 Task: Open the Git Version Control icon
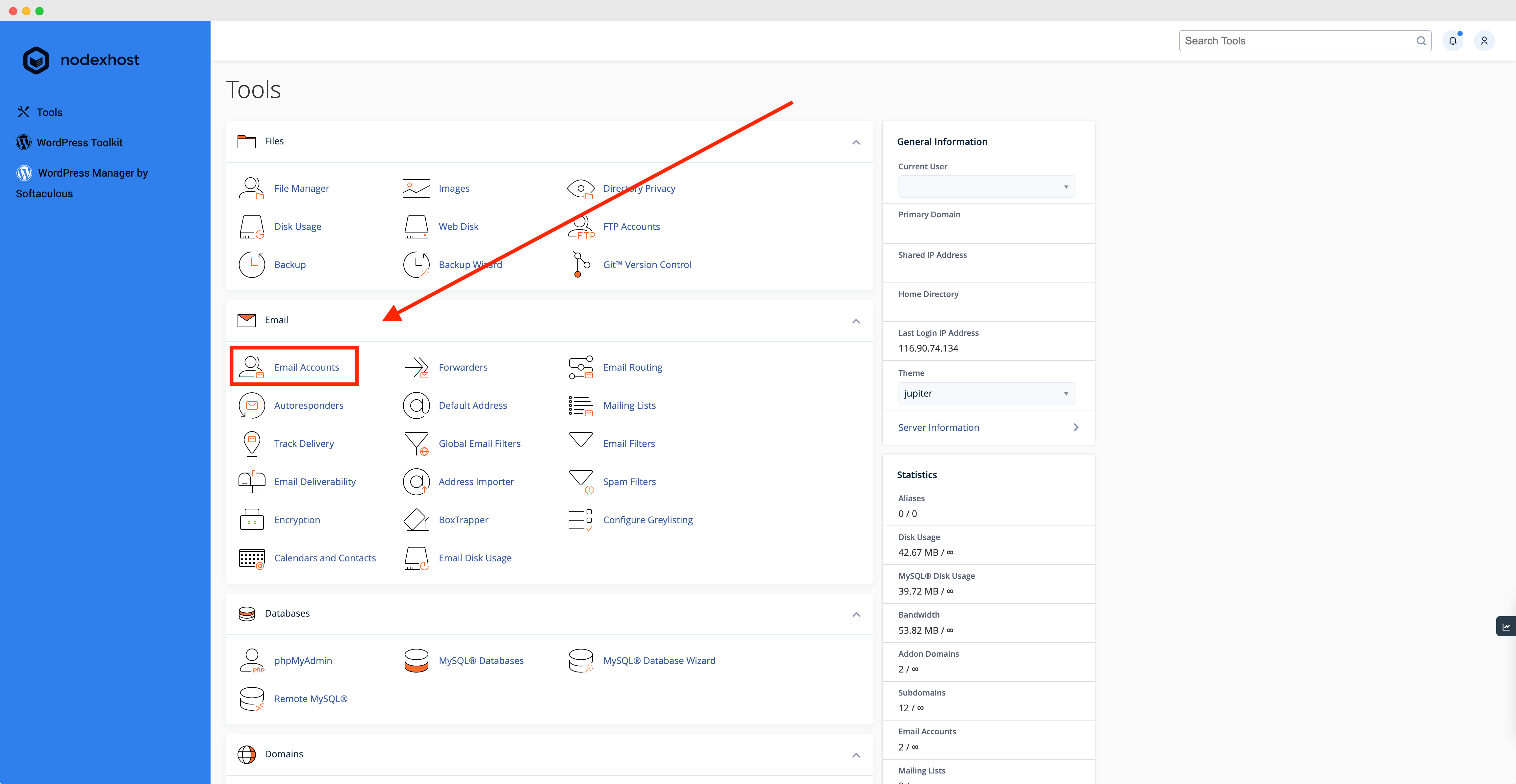click(581, 265)
